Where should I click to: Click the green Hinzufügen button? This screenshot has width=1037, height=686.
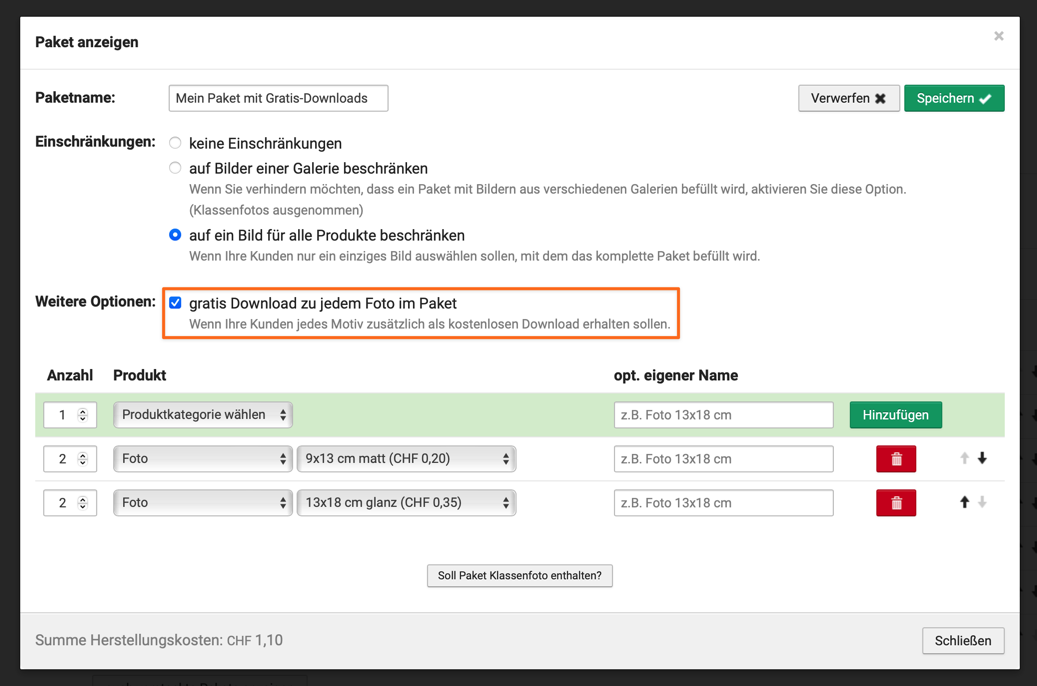(x=895, y=415)
